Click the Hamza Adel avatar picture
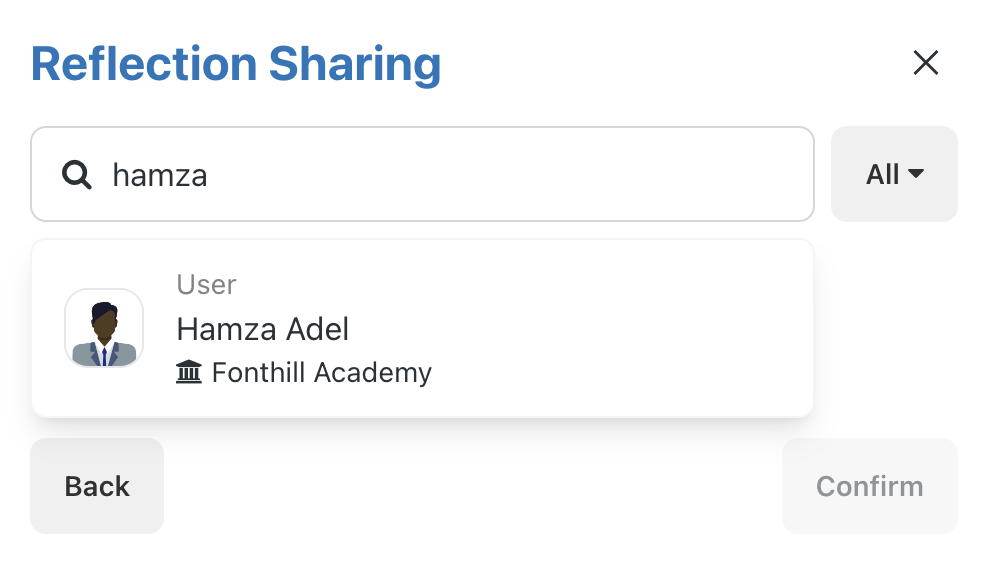The width and height of the screenshot is (982, 566). (x=104, y=328)
